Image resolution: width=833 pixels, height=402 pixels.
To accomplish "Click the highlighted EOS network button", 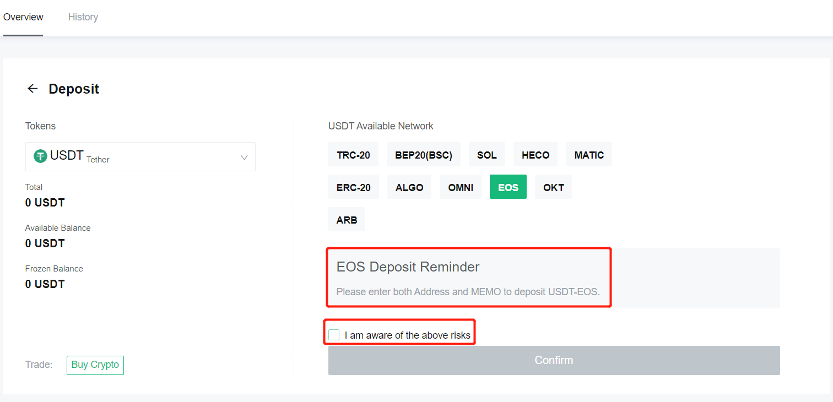I will (x=508, y=187).
